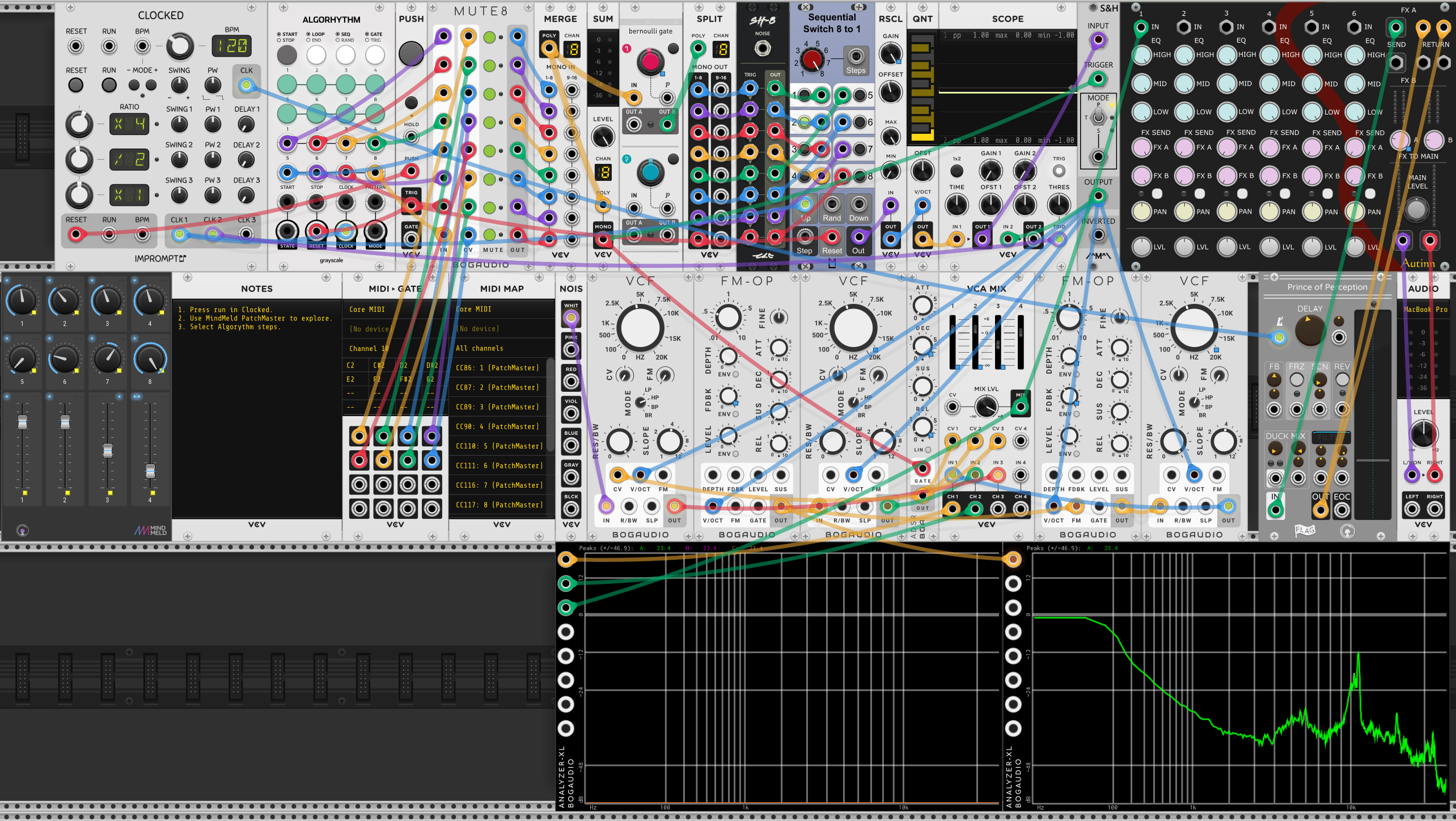Viewport: 1456px width, 821px height.
Task: Toggle the white TRIG button on SCOPE
Action: click(x=1059, y=171)
